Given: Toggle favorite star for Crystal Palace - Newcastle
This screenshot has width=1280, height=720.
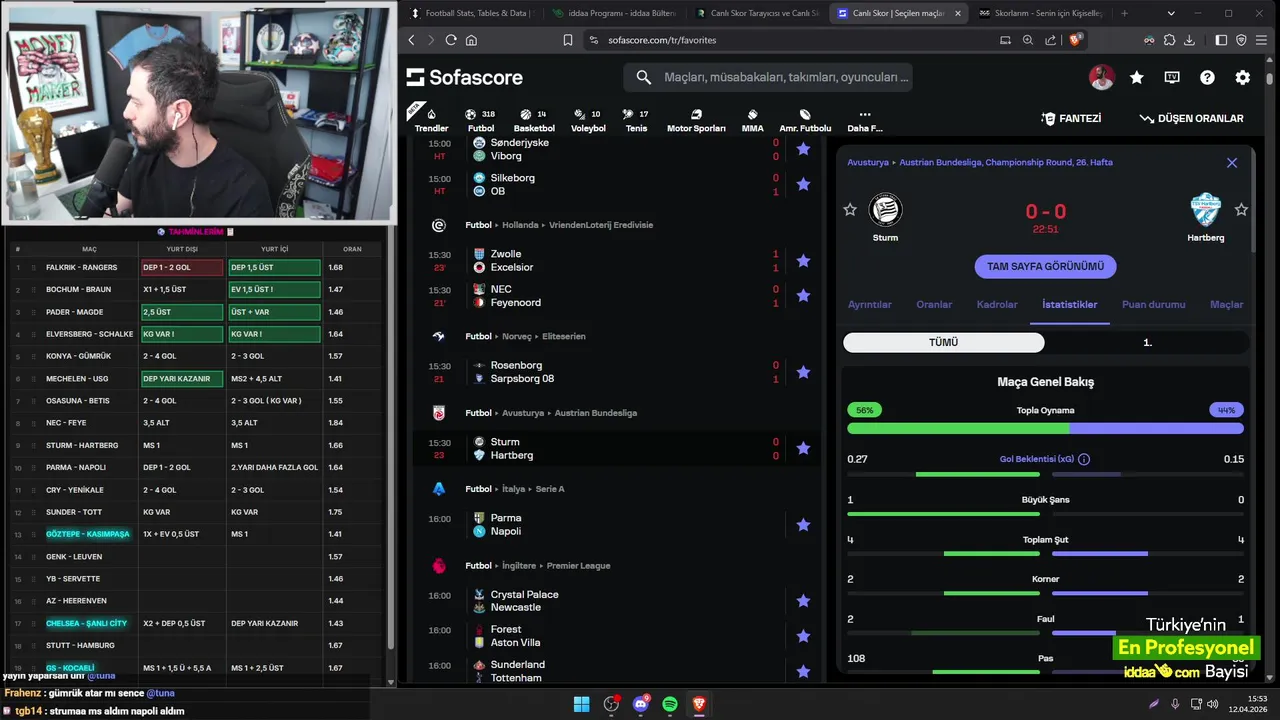Looking at the screenshot, I should click(x=803, y=601).
